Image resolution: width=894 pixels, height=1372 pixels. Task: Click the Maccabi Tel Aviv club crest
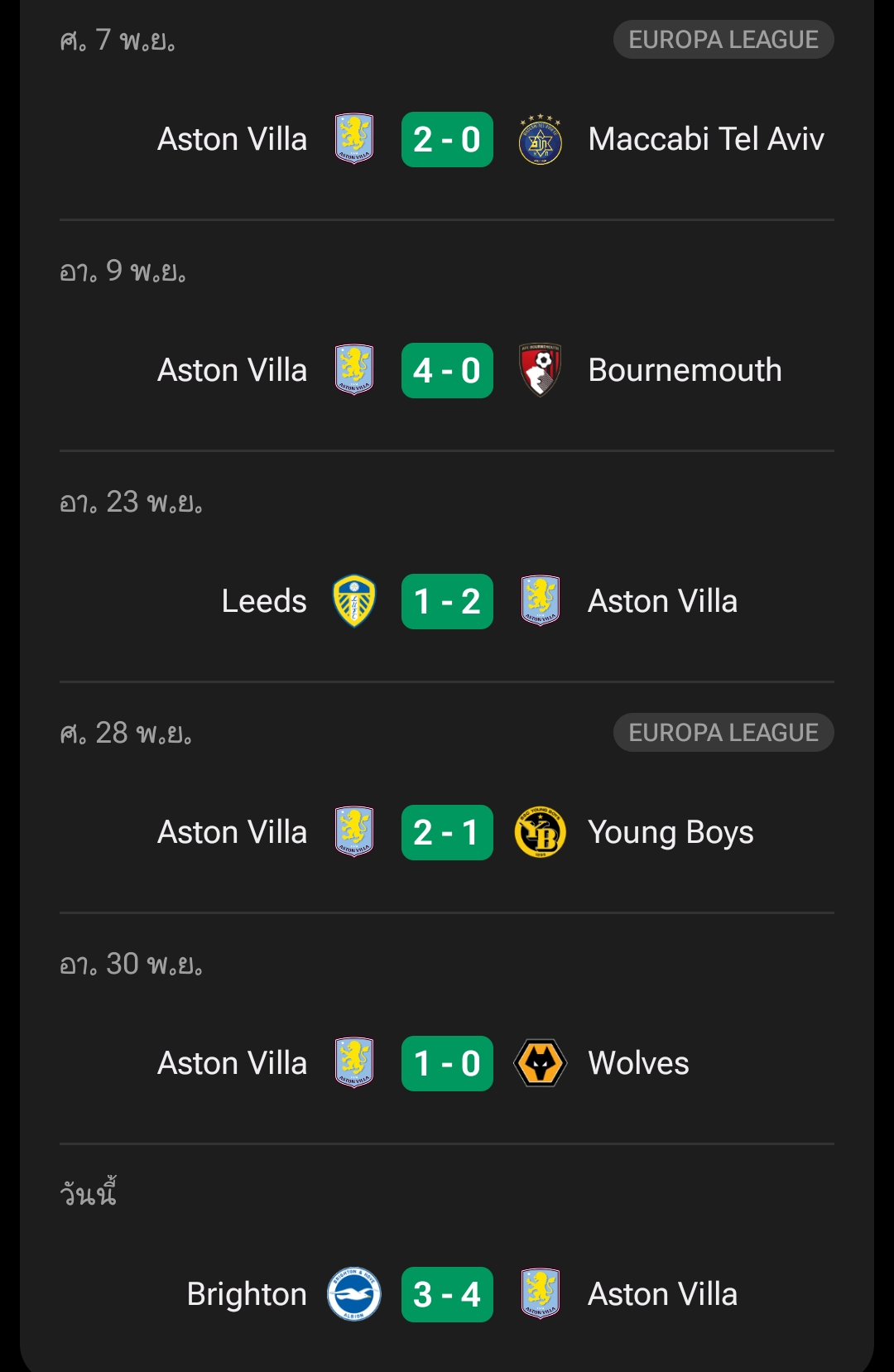coord(540,139)
